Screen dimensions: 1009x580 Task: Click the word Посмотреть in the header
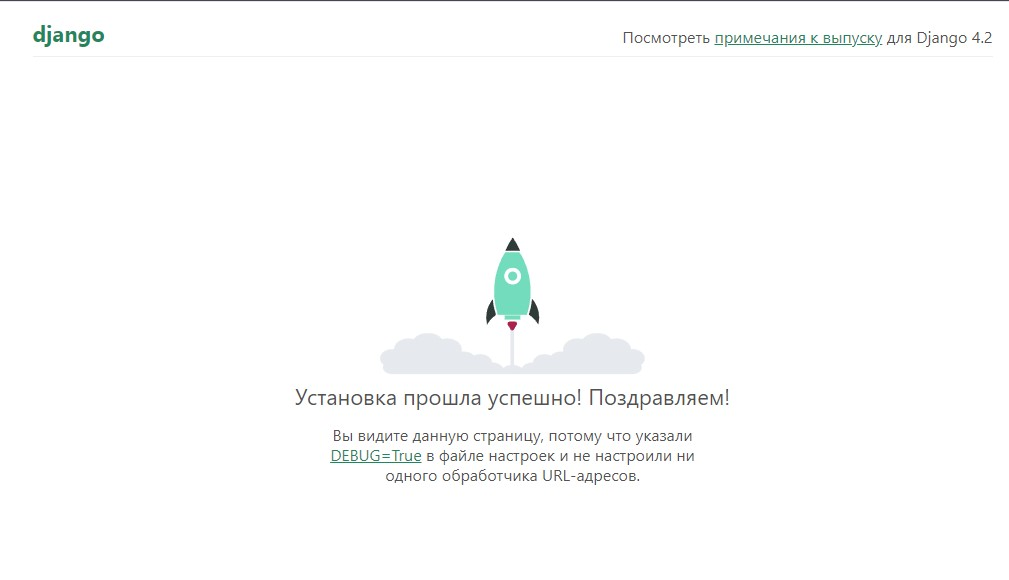[x=666, y=38]
